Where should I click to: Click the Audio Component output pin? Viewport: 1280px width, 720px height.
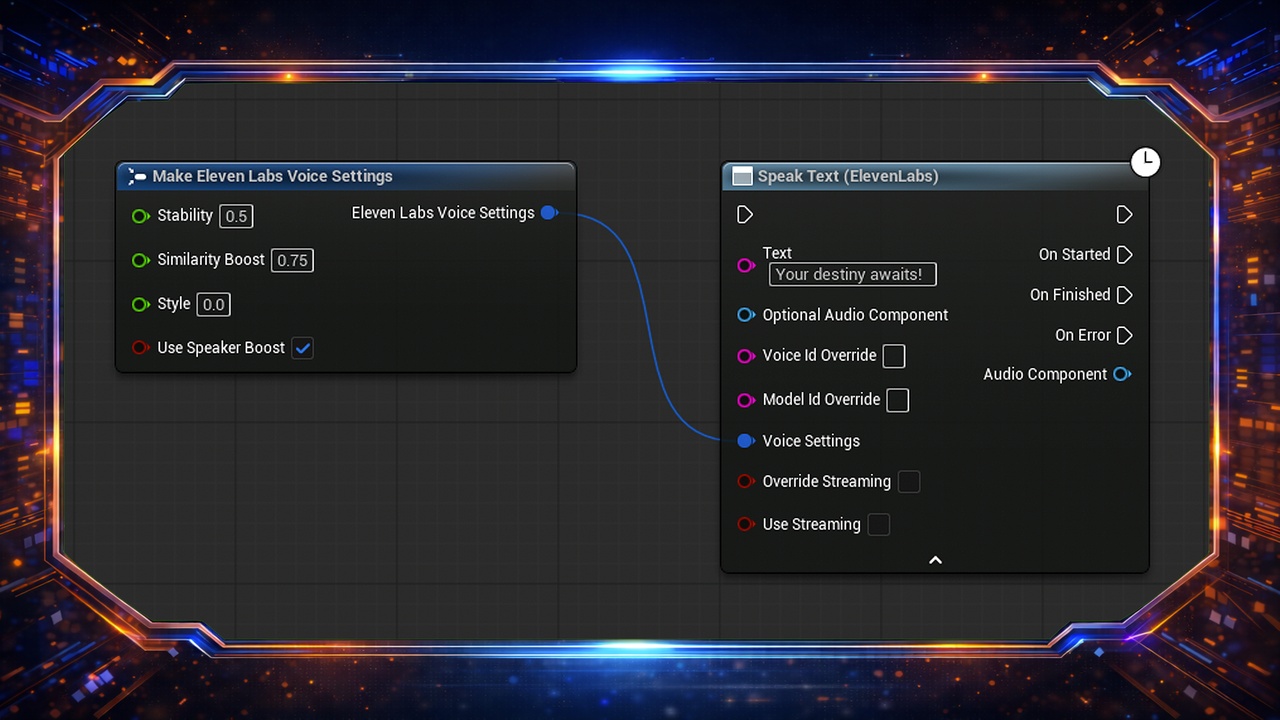[x=1122, y=374]
